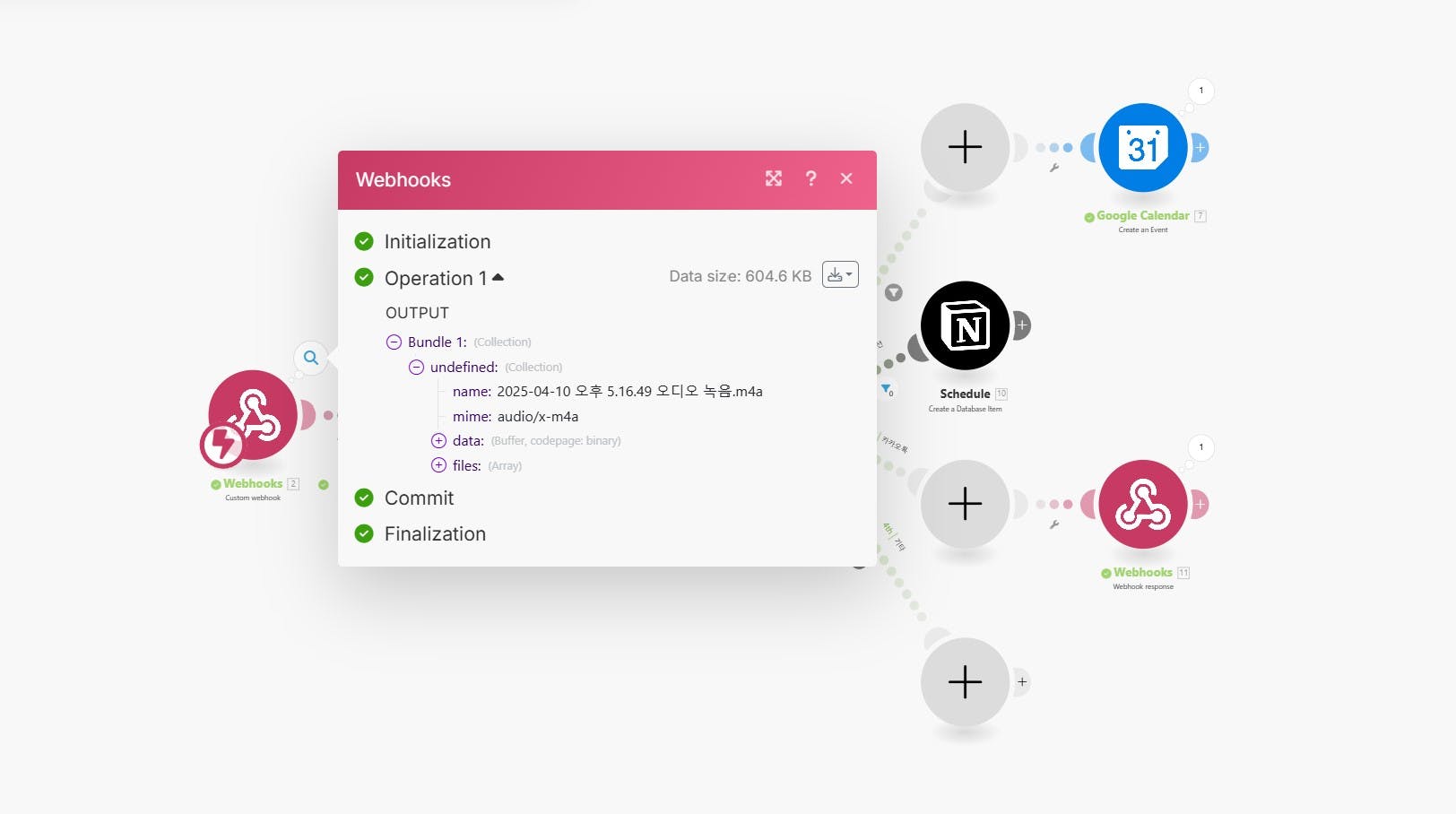Click the Finalization step
Screen dimensions: 1456x814
435,533
